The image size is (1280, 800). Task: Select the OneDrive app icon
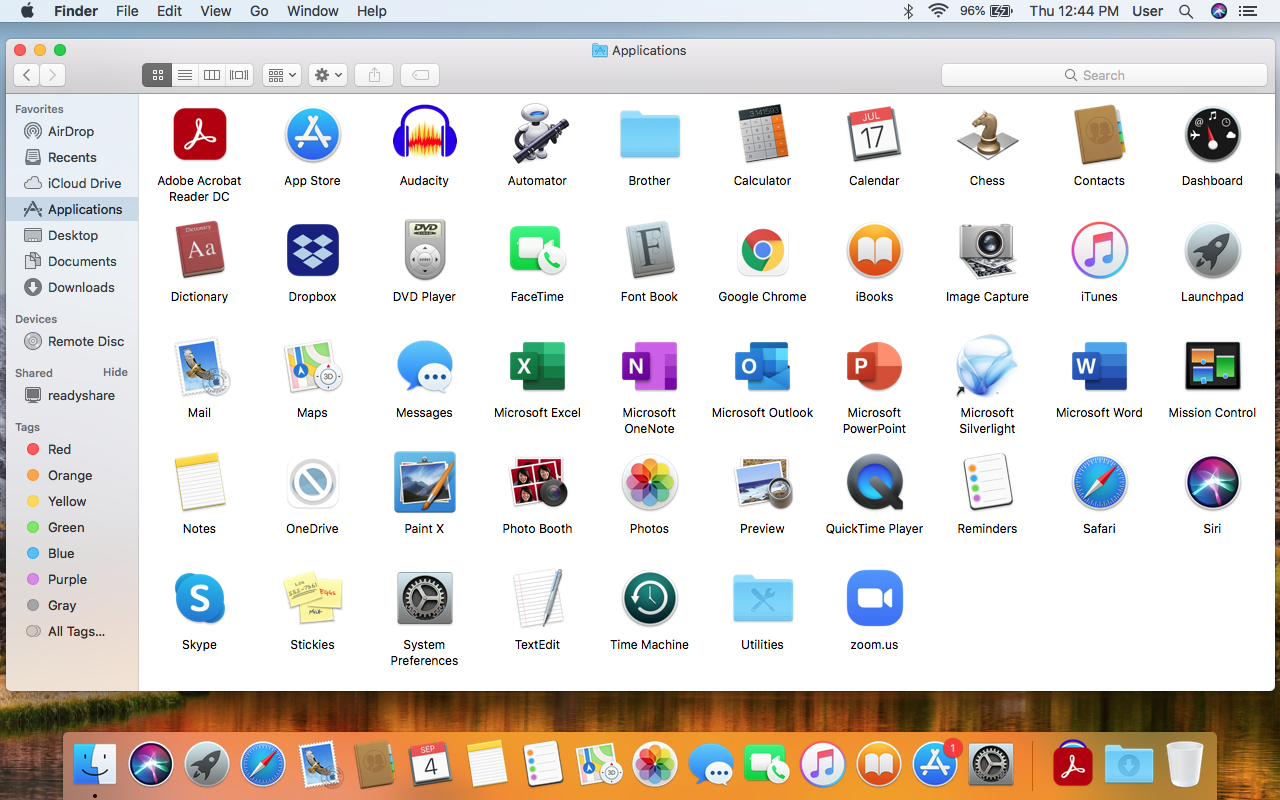[312, 482]
